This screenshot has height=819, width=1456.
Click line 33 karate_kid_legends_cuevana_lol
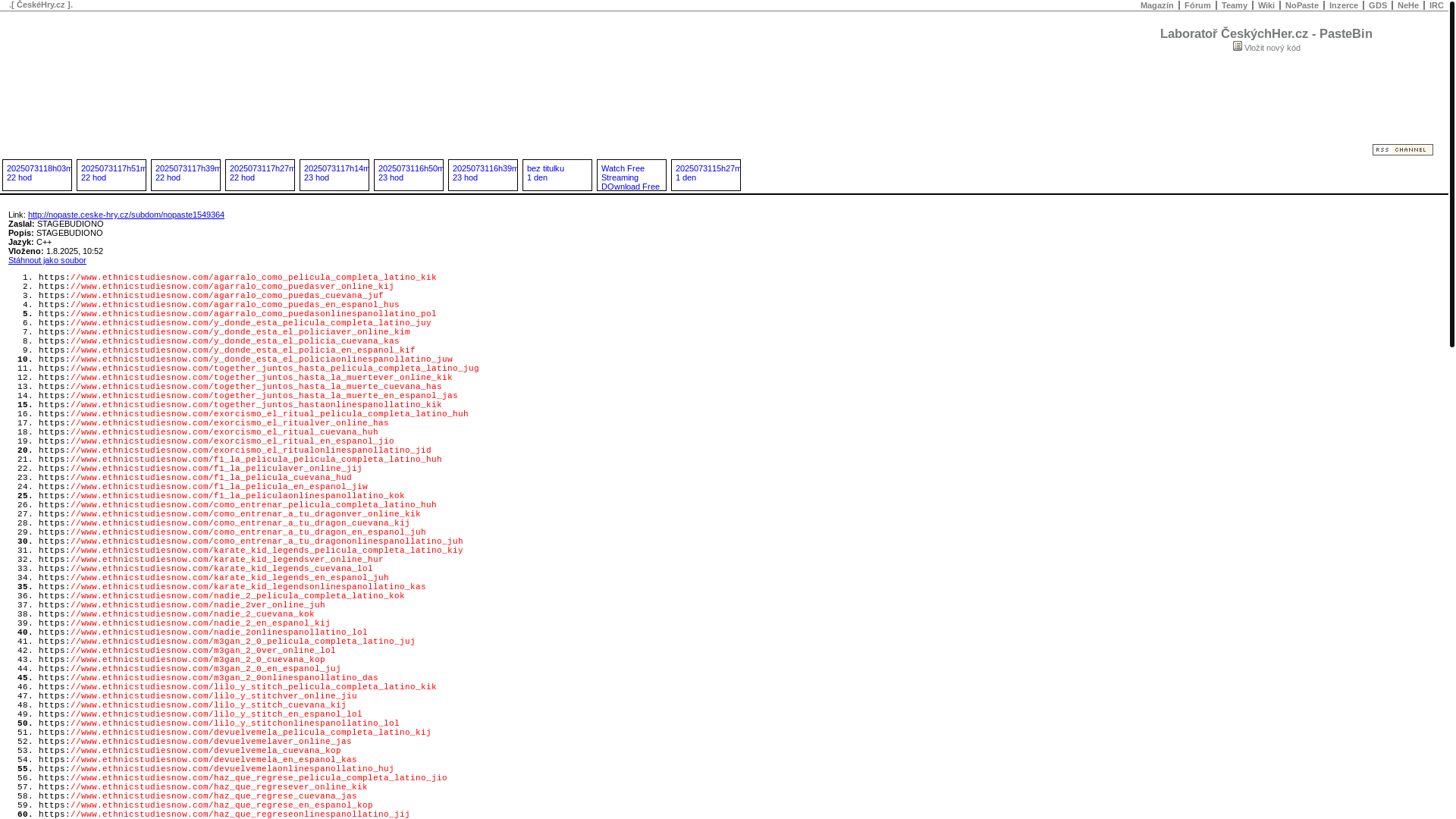pos(206,569)
